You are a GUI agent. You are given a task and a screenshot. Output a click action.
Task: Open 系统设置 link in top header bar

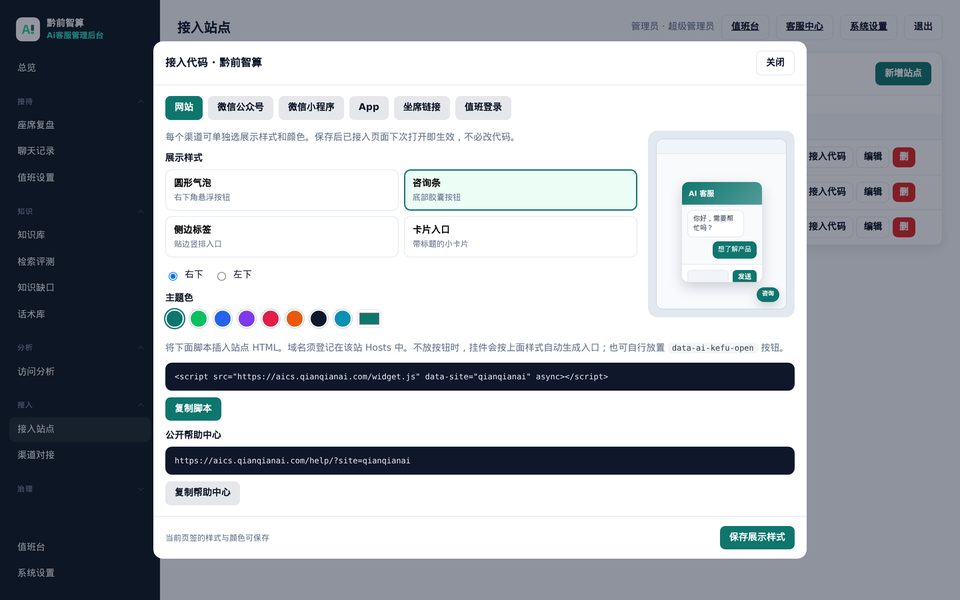868,26
